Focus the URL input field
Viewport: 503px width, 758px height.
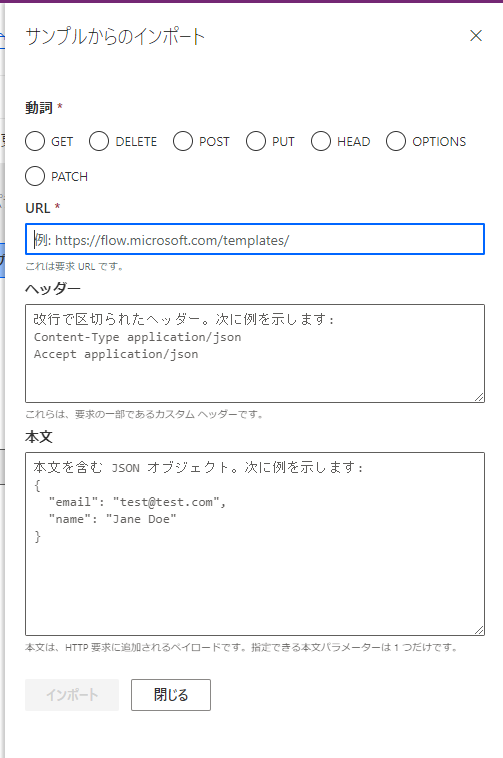255,239
